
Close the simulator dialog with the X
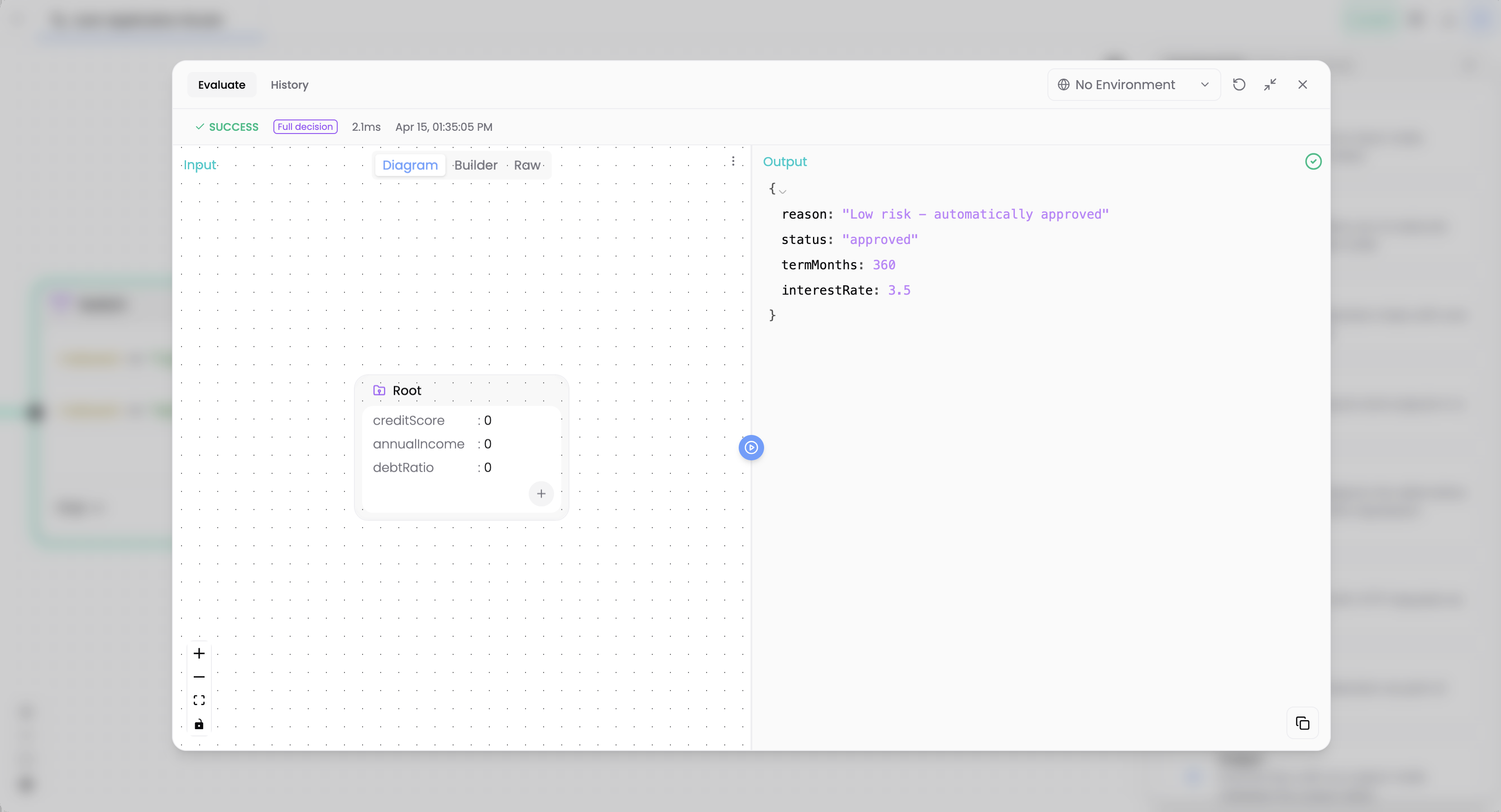tap(1302, 85)
